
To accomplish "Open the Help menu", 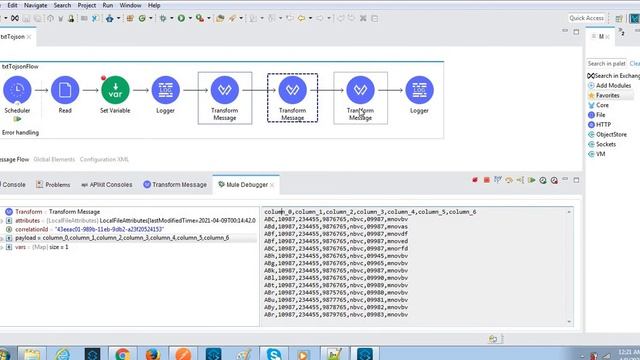I will 154,5.
